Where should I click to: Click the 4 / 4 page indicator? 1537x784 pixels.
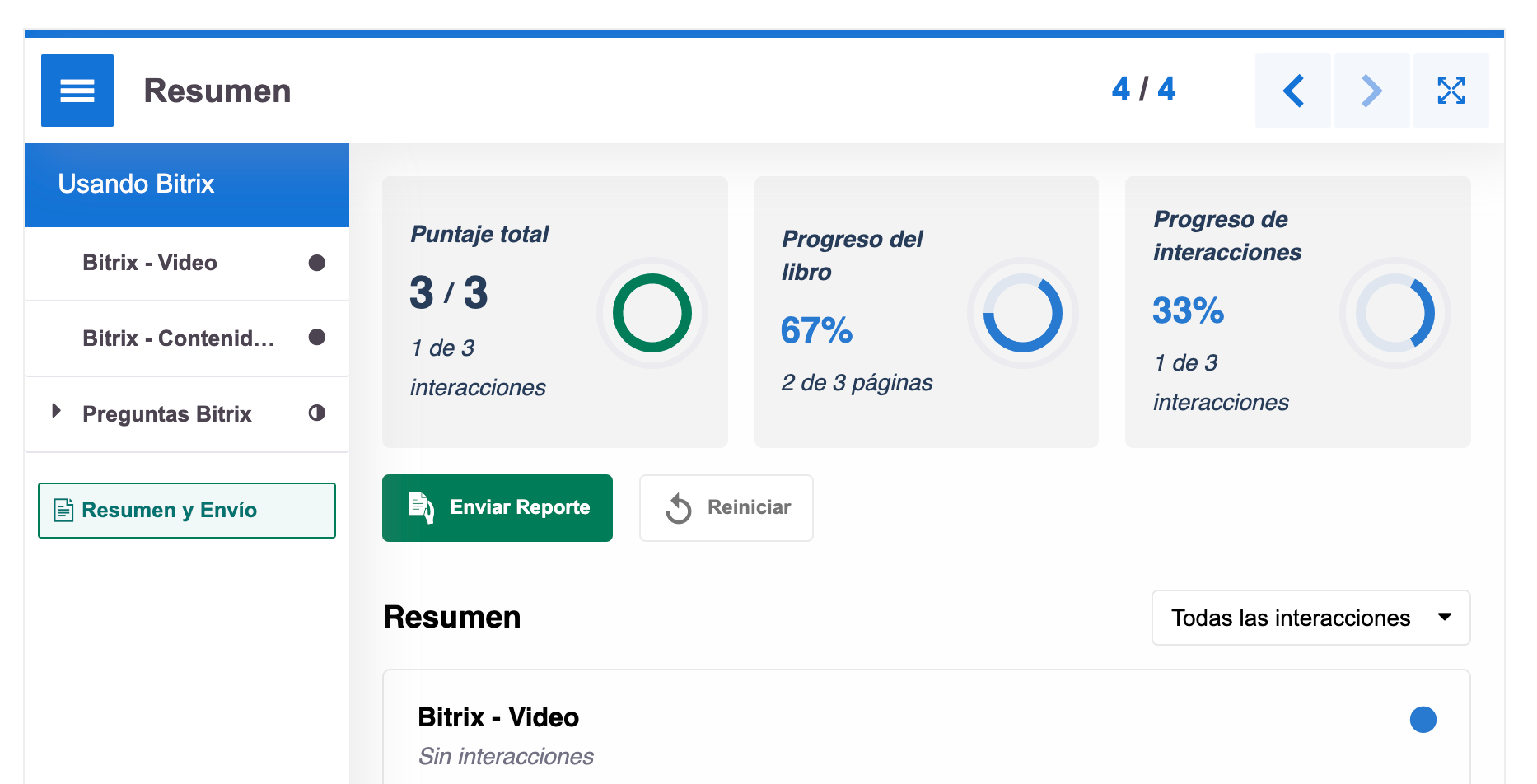click(1143, 89)
